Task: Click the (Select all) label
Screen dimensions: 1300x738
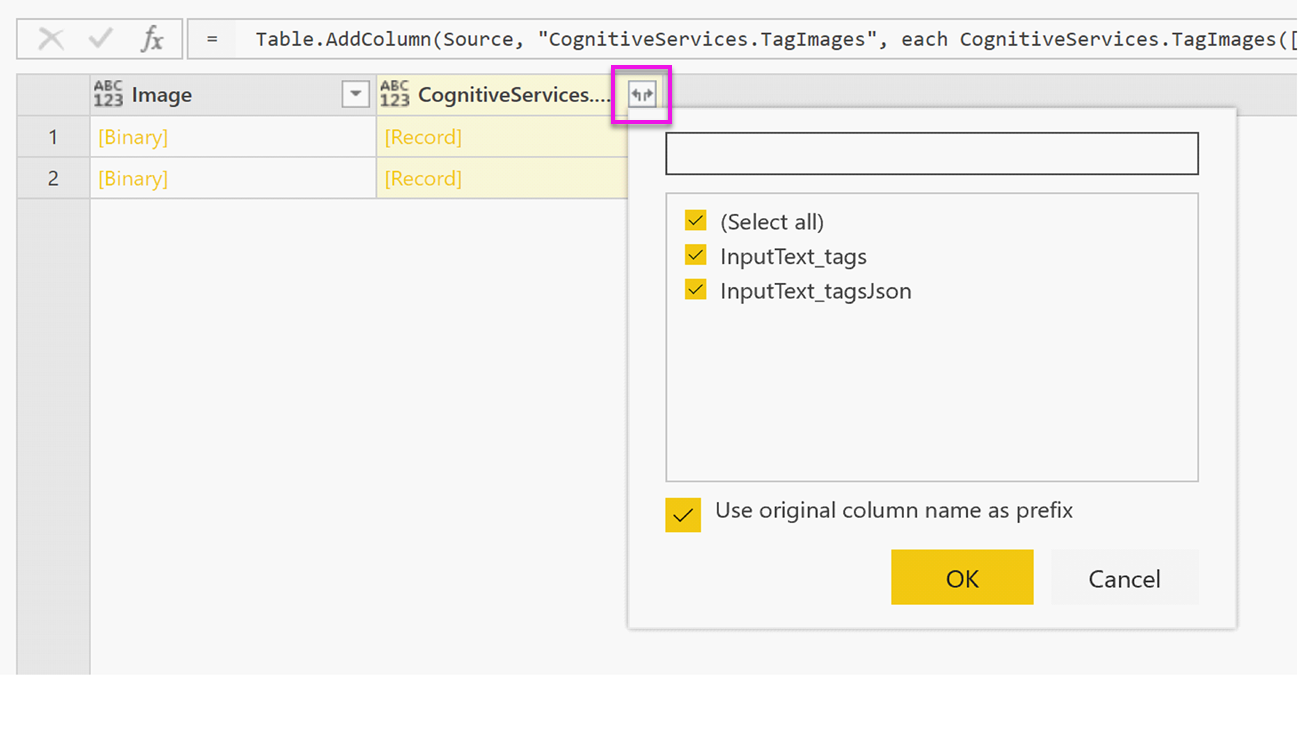Action: coord(772,222)
